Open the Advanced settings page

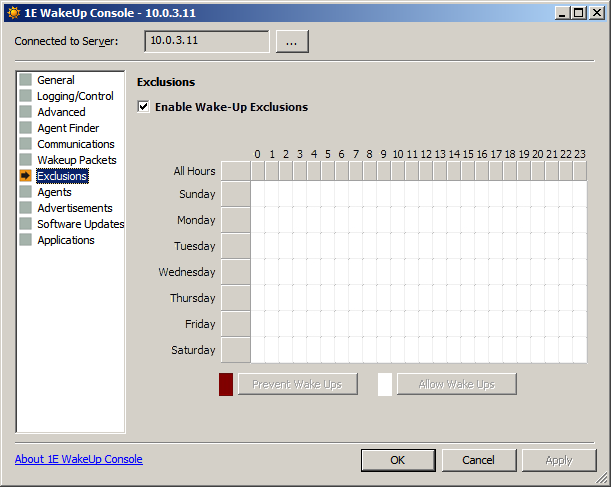click(61, 112)
